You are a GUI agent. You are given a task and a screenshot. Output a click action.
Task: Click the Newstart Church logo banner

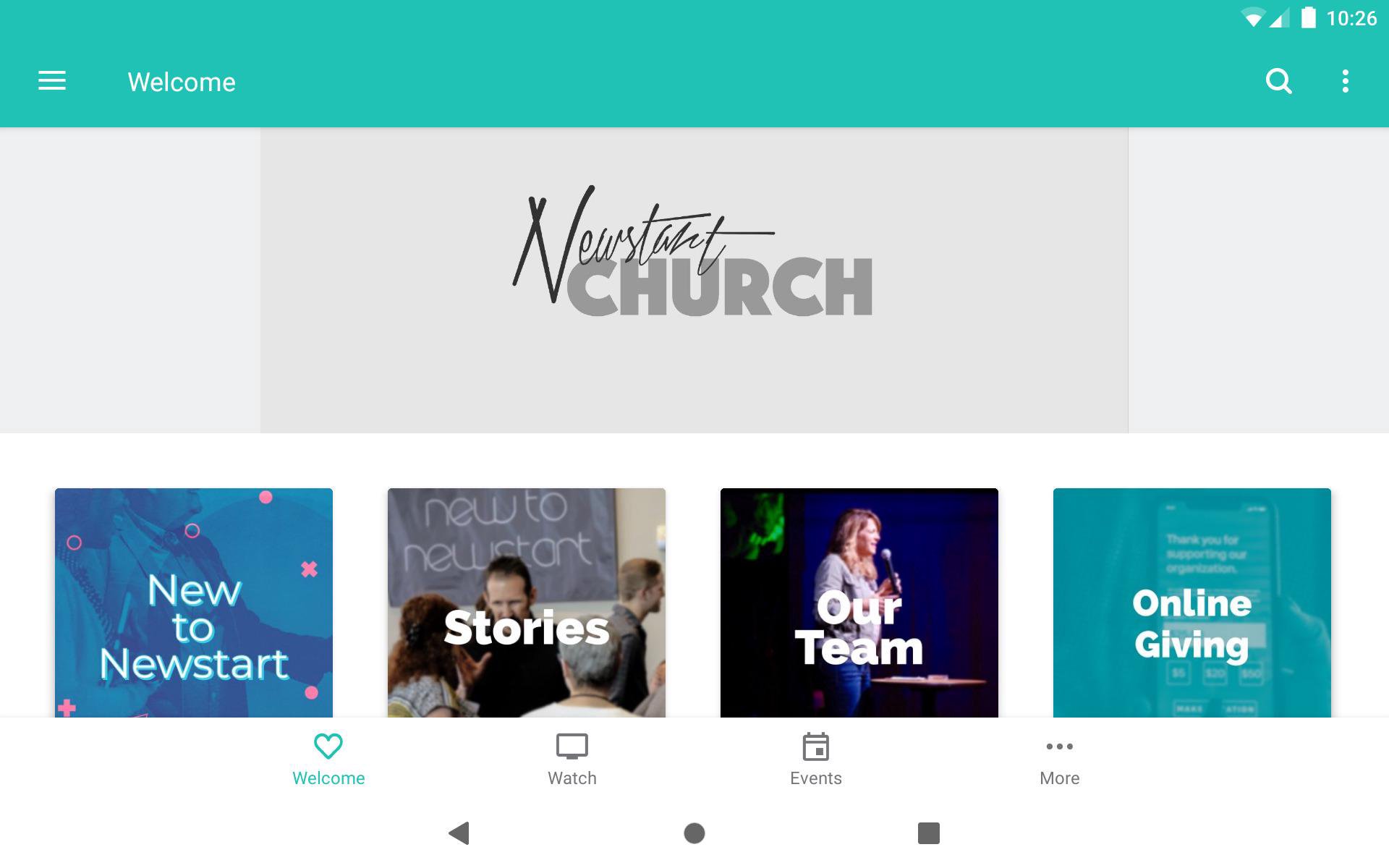694,281
